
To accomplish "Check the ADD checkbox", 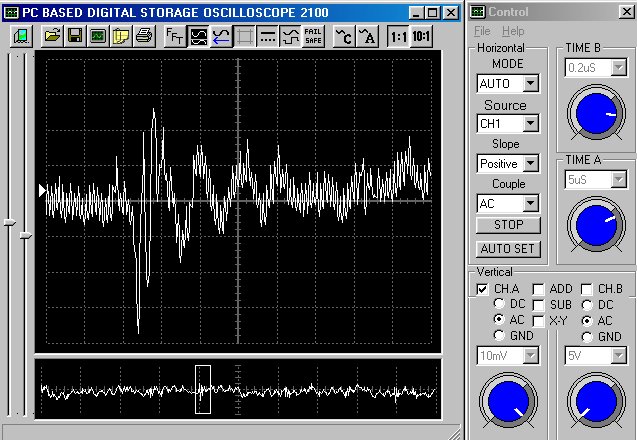I will (x=539, y=289).
